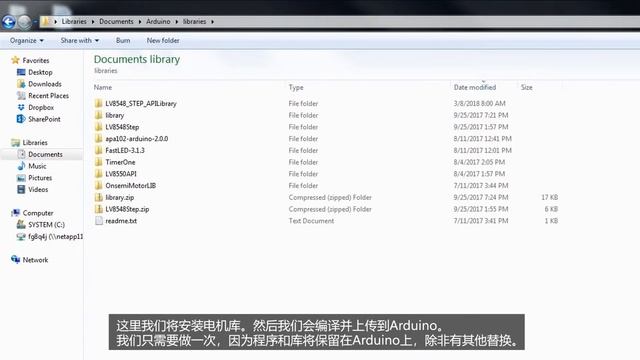Viewport: 640px width, 360px height.
Task: Select Favorites label in navigation pane
Action: click(36, 60)
